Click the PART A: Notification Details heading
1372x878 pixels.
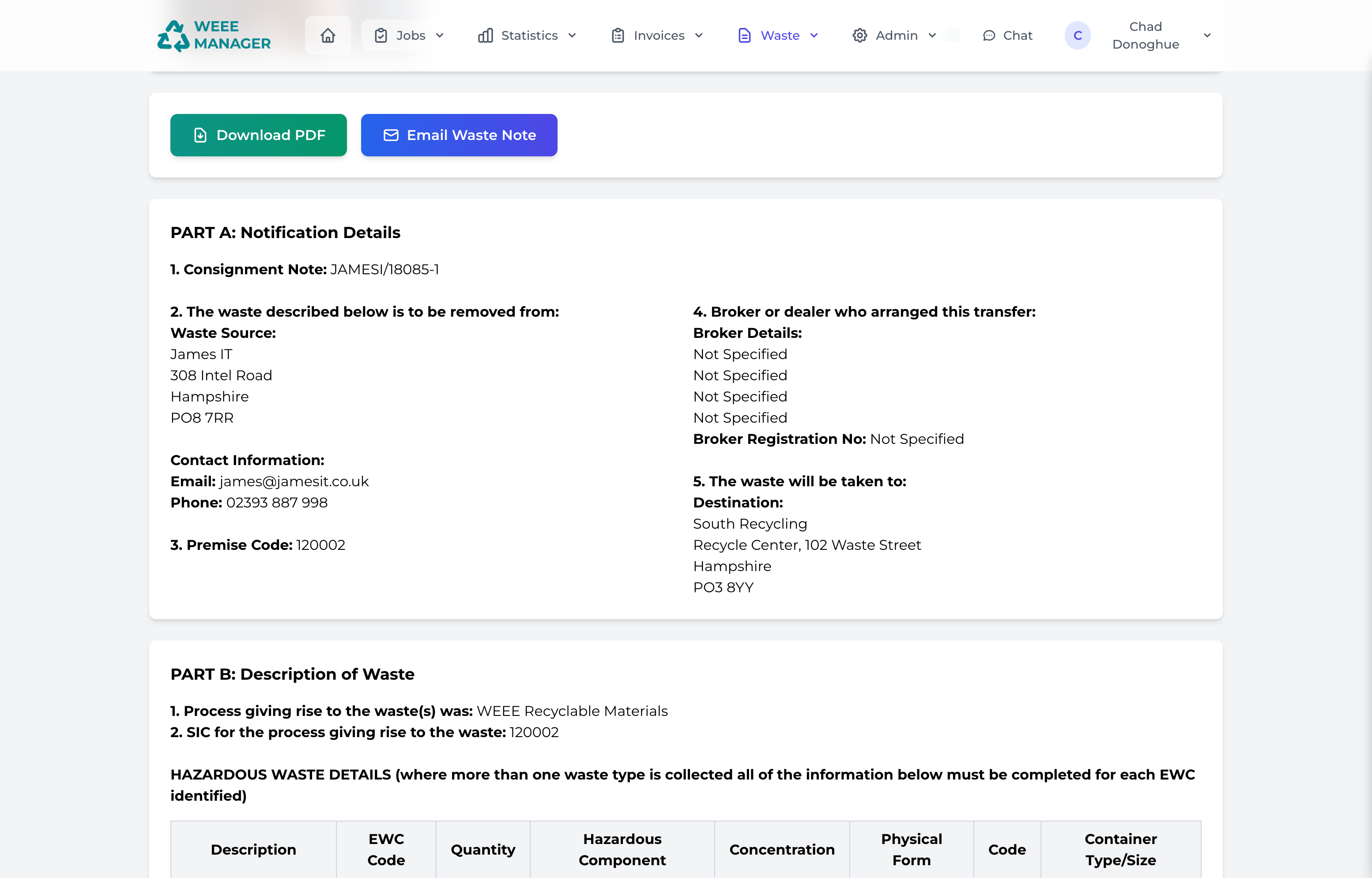tap(286, 233)
